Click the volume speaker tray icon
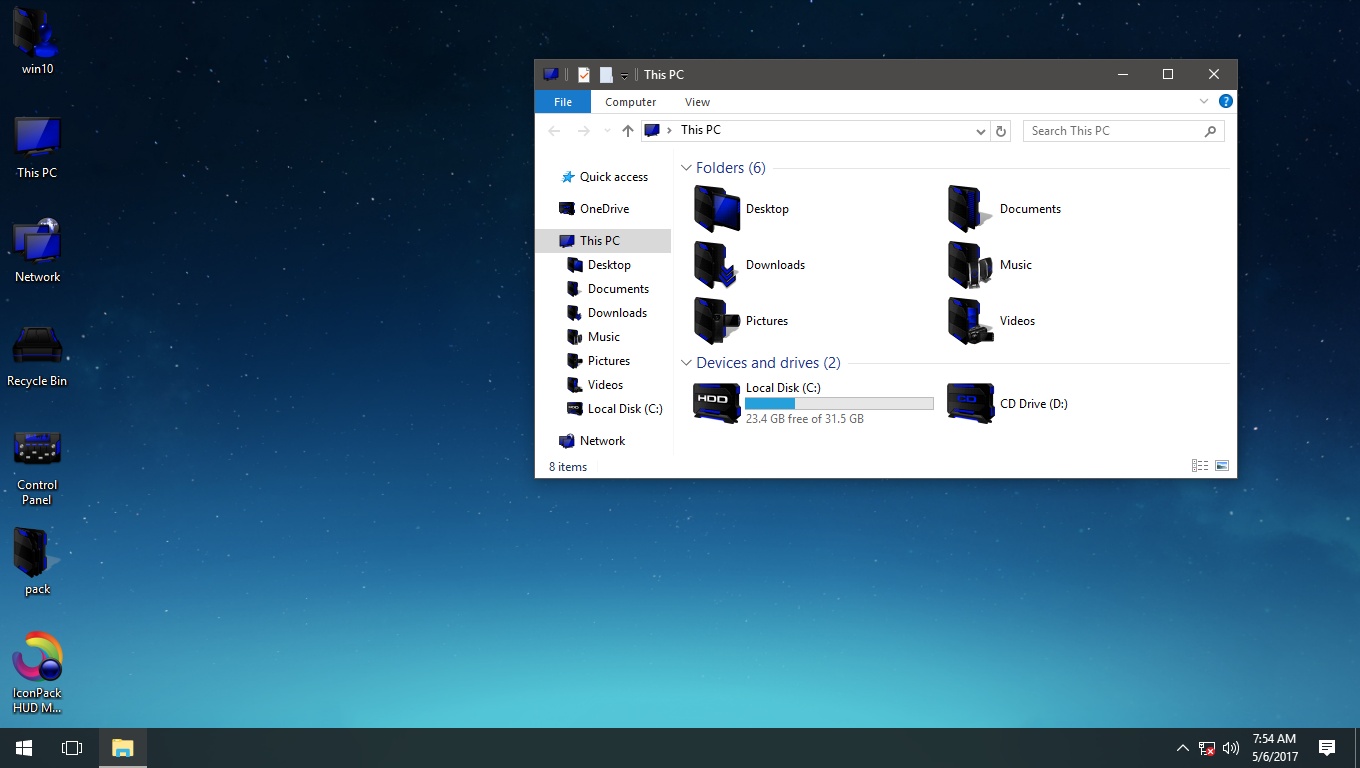Screen dimensions: 1360x768 [1231, 748]
